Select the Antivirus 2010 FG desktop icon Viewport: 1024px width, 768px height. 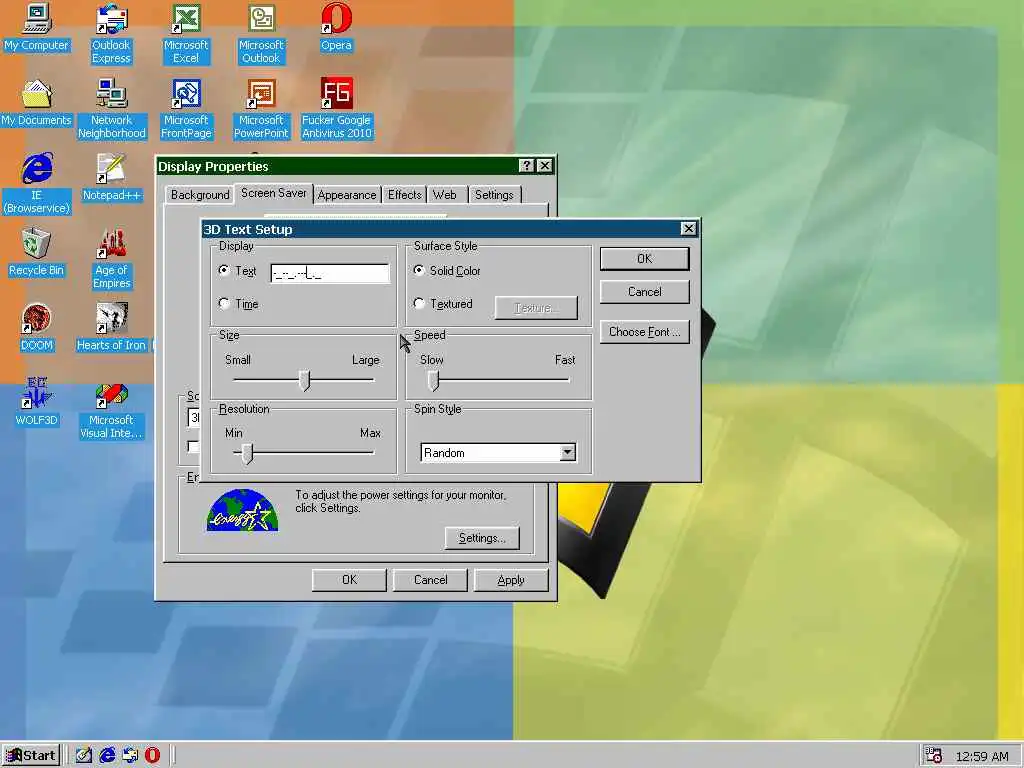click(336, 109)
